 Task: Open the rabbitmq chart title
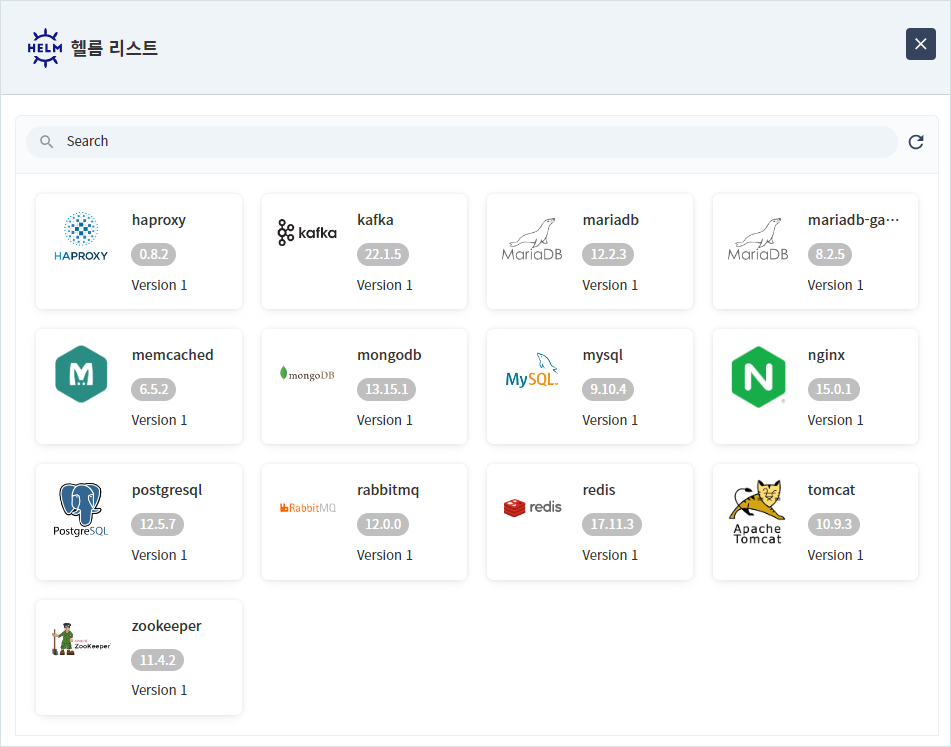coord(388,491)
